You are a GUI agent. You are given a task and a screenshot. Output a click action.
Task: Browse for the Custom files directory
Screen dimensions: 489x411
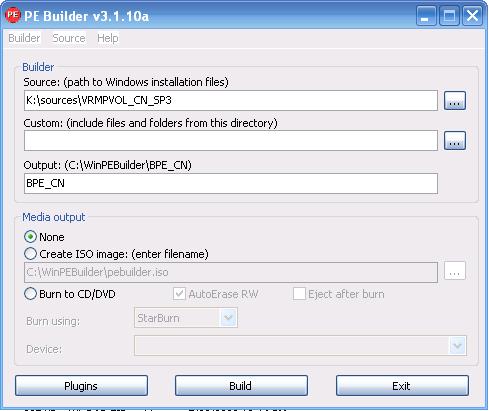[x=455, y=140]
